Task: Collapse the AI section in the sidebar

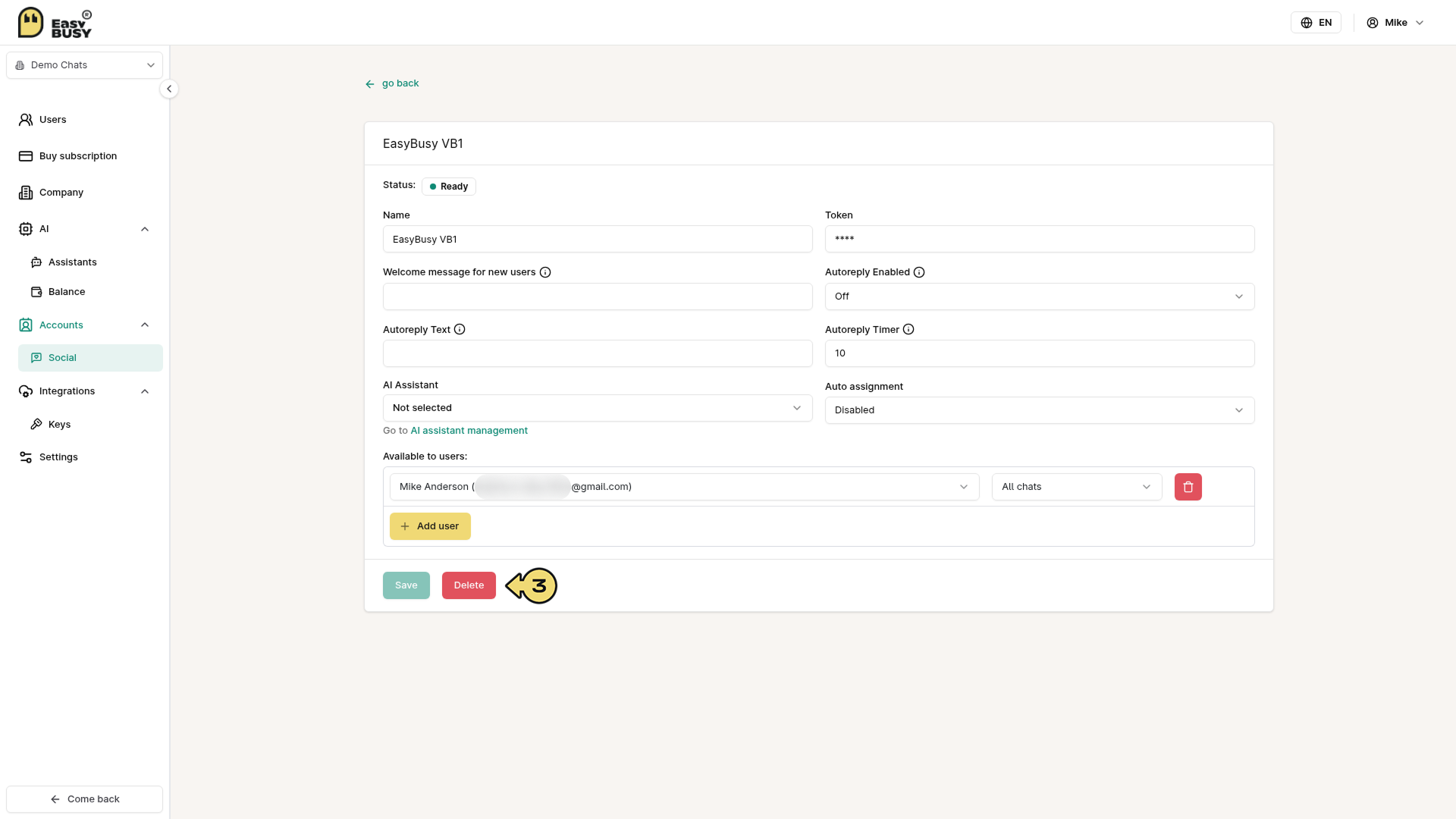Action: click(x=145, y=229)
